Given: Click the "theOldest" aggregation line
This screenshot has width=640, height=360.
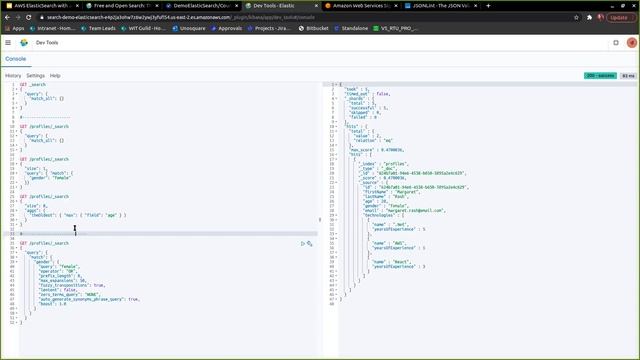Looking at the screenshot, I should [79, 215].
